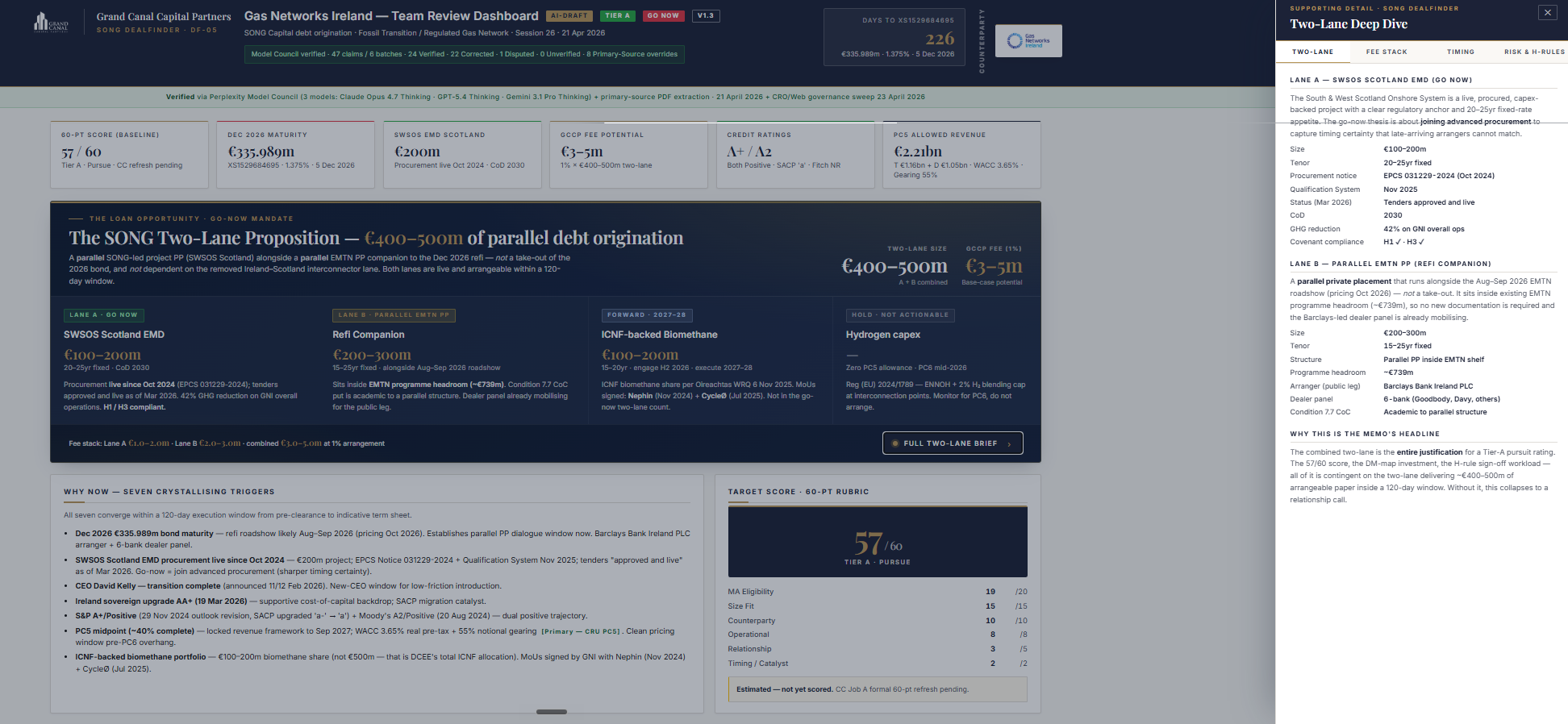Switch to the TWO-LANE tab
This screenshot has height=724, width=1568.
[1312, 52]
